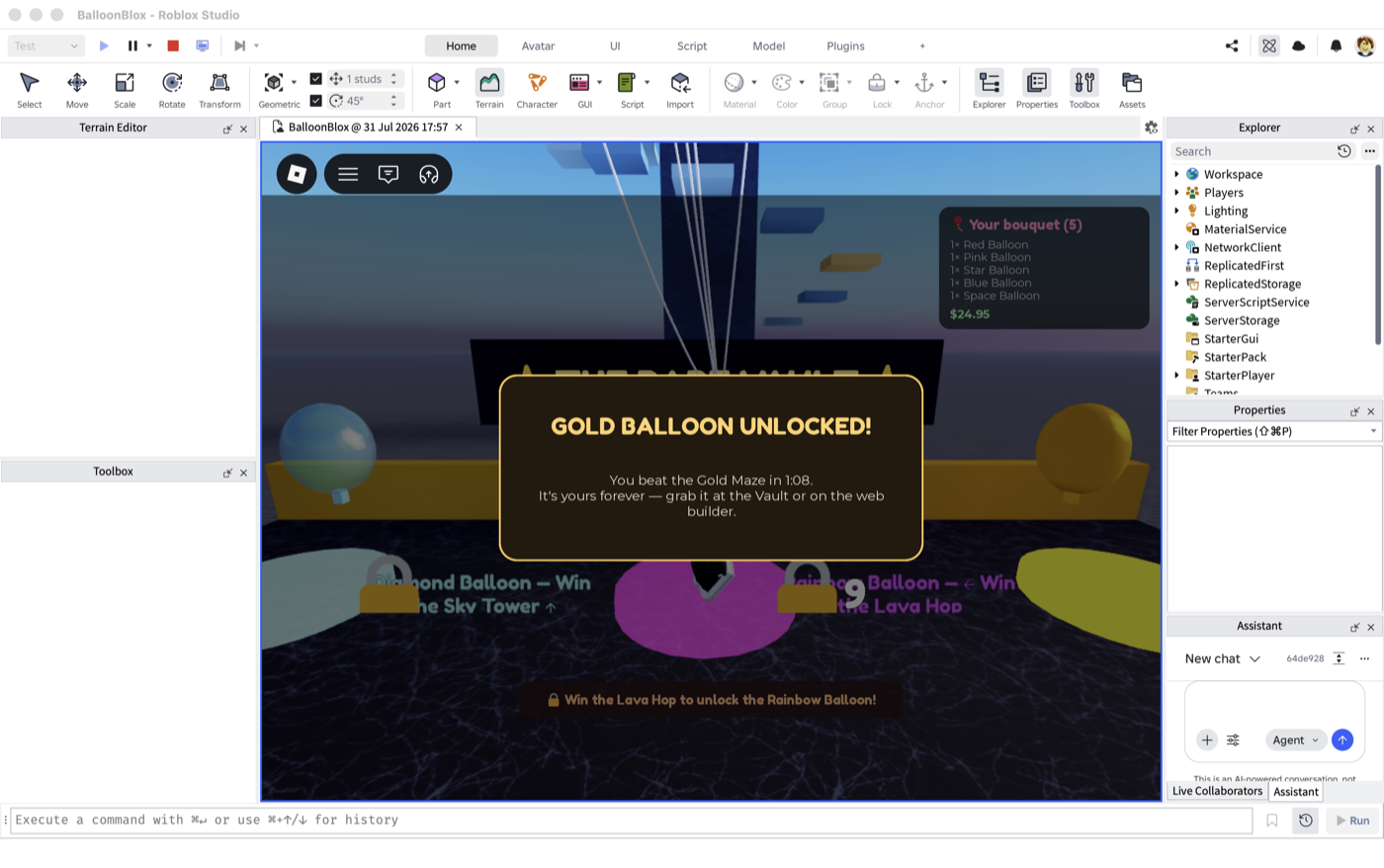
Task: Click the Lock tool icon
Action: coord(877,82)
